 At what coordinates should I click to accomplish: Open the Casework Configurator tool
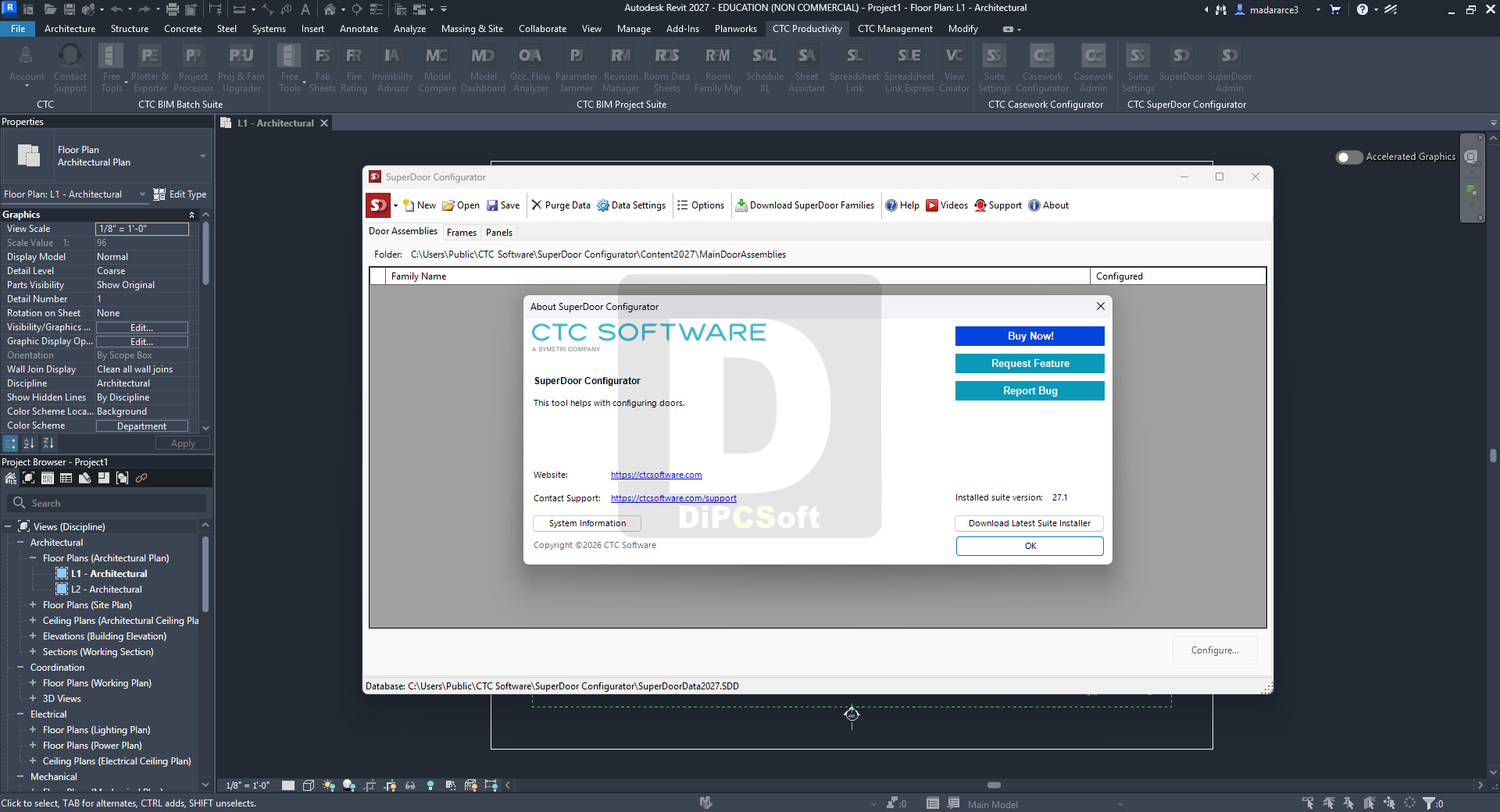pyautogui.click(x=1042, y=69)
